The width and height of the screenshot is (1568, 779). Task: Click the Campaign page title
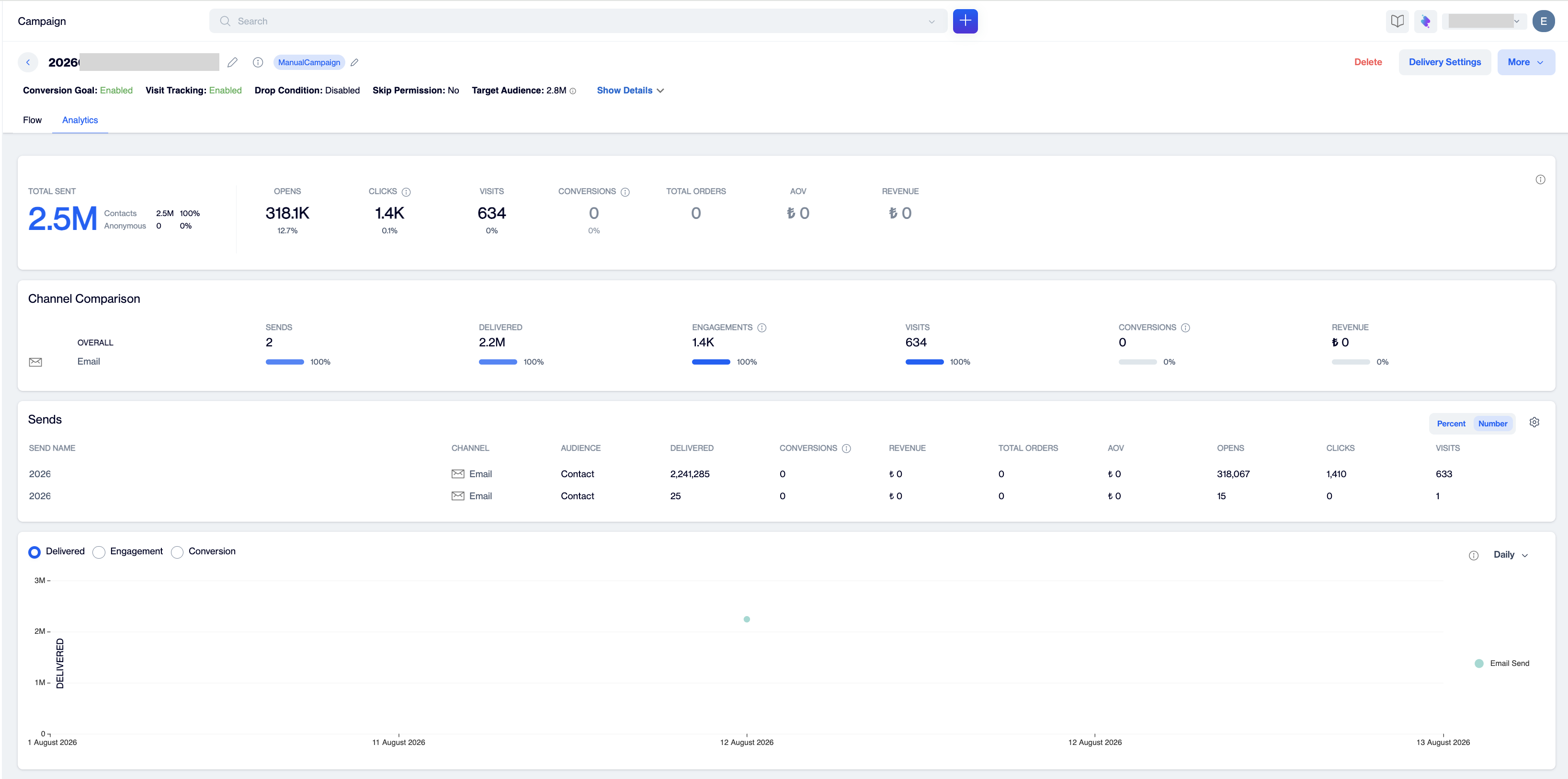[42, 21]
